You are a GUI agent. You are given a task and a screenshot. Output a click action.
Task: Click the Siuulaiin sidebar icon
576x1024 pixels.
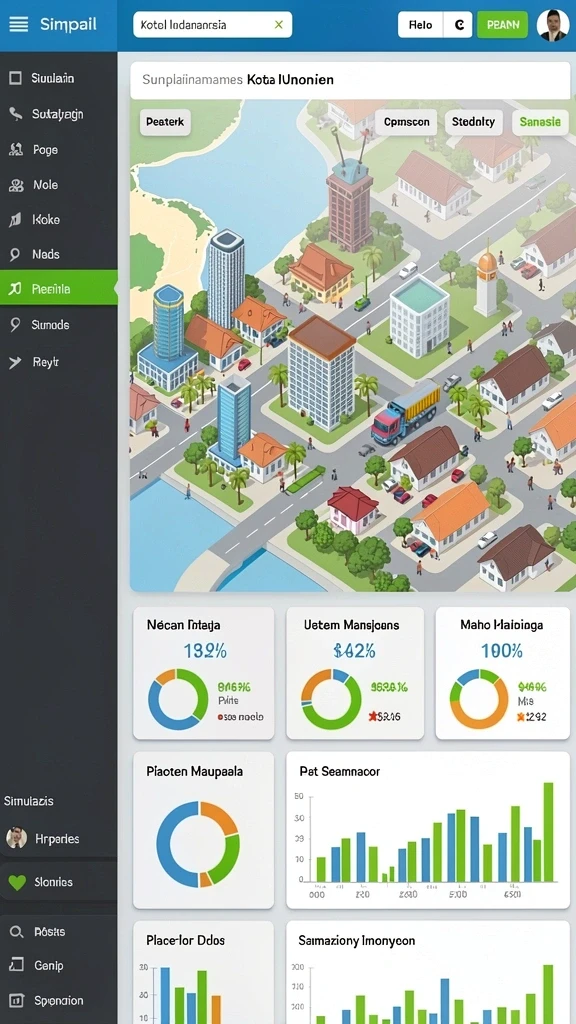pos(16,78)
